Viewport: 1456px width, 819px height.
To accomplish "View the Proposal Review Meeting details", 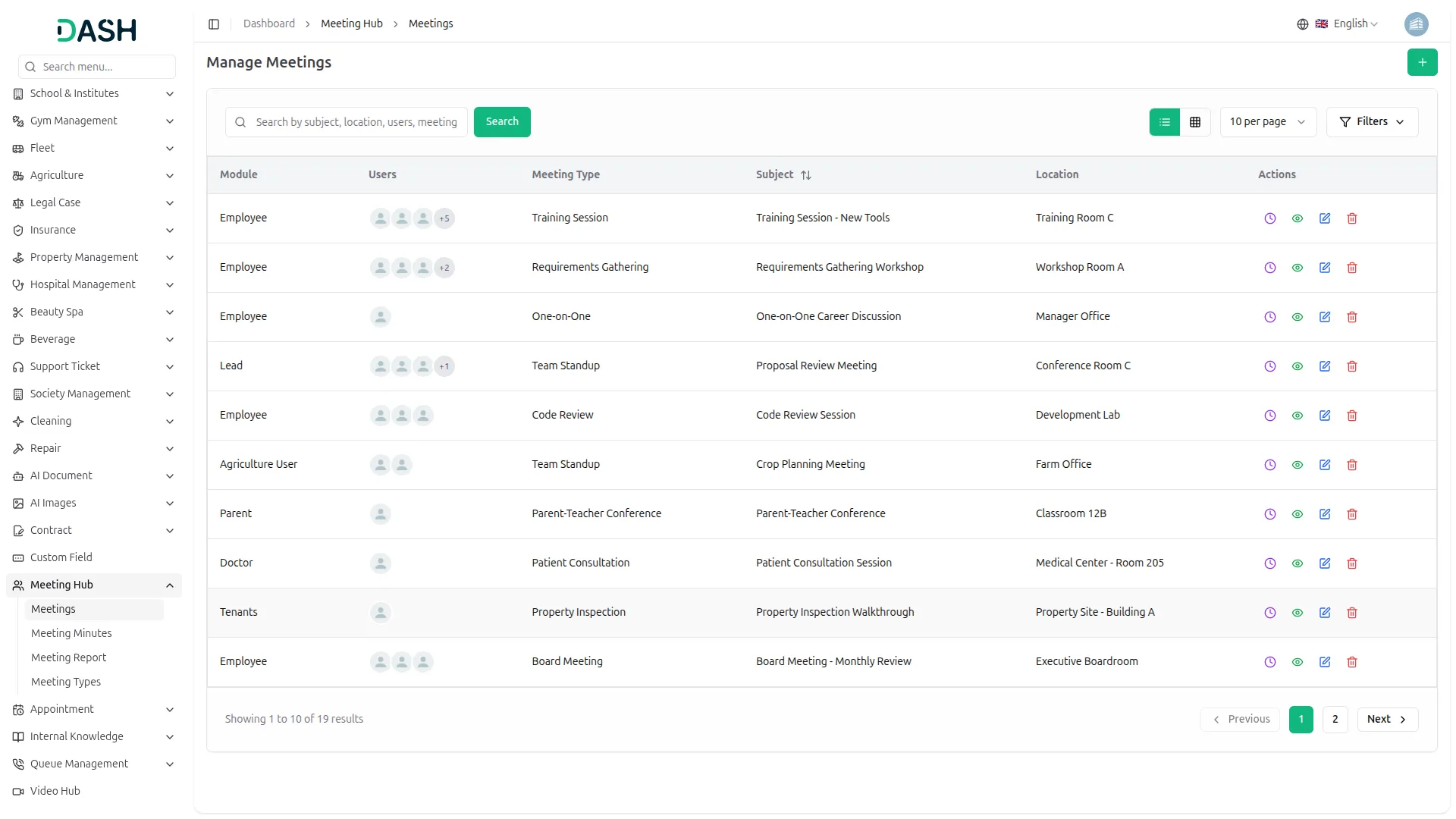I will (x=1298, y=366).
